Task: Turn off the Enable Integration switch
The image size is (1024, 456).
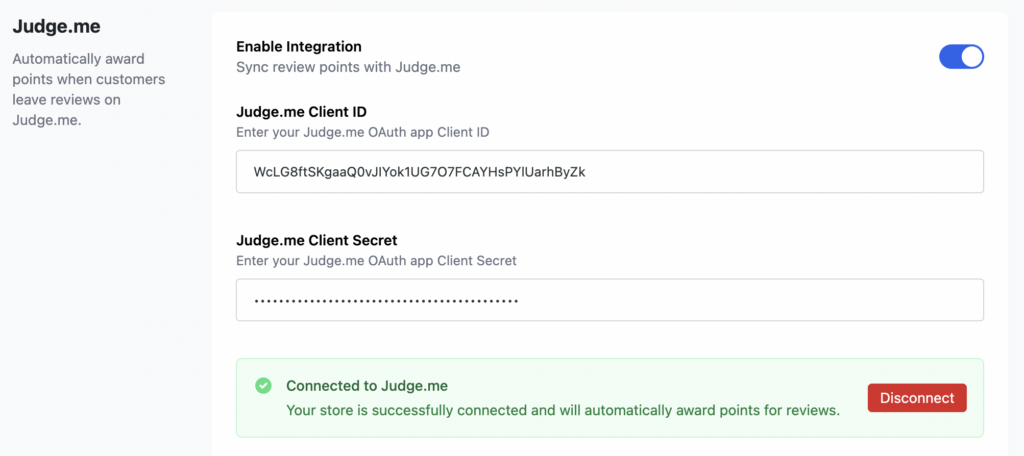Action: [x=961, y=57]
